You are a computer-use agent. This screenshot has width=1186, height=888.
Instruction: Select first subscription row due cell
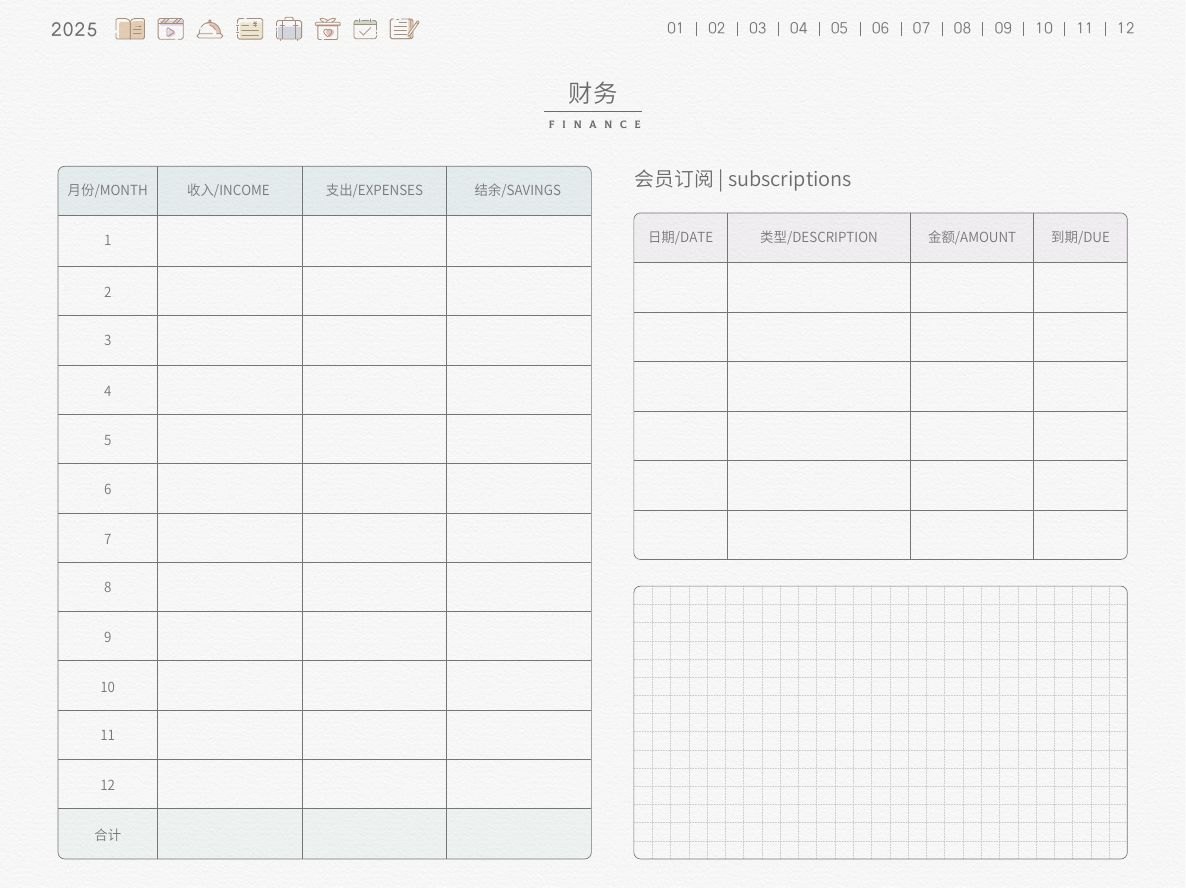coord(1080,287)
